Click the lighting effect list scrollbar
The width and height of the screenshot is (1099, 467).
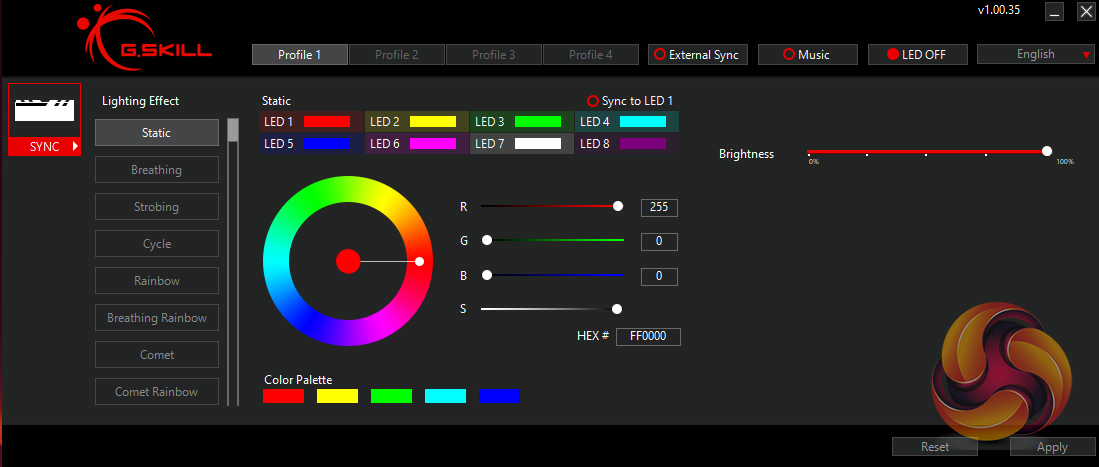232,131
